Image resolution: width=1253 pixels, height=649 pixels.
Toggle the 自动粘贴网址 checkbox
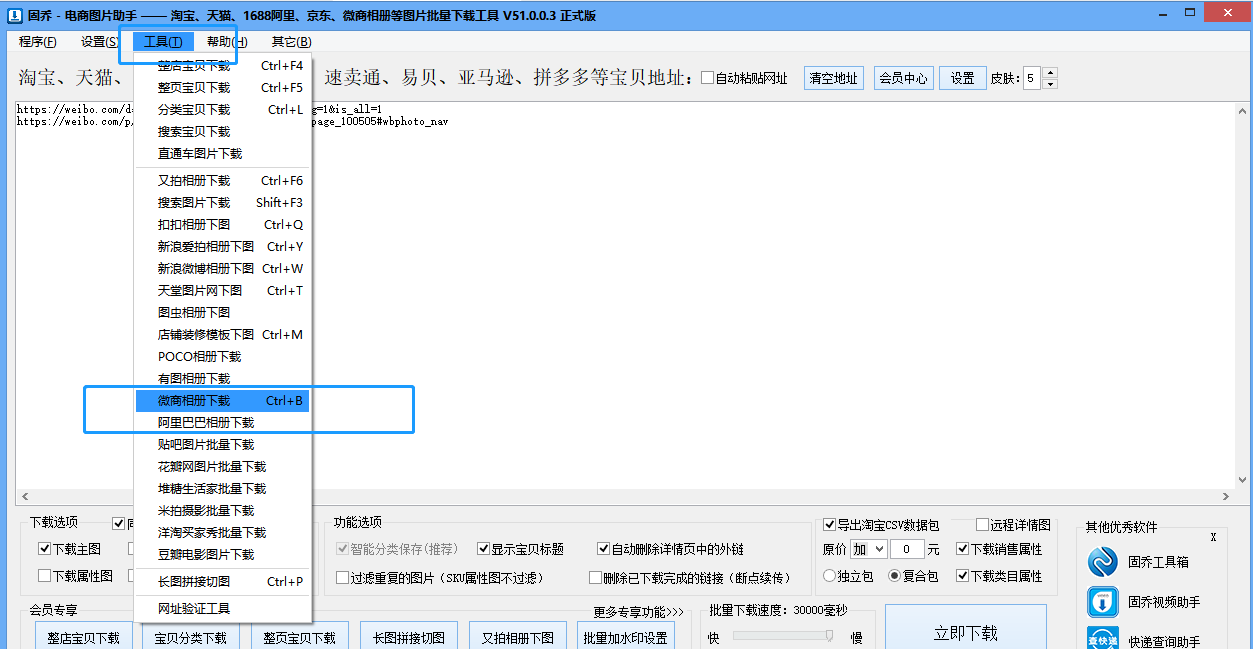[x=707, y=77]
